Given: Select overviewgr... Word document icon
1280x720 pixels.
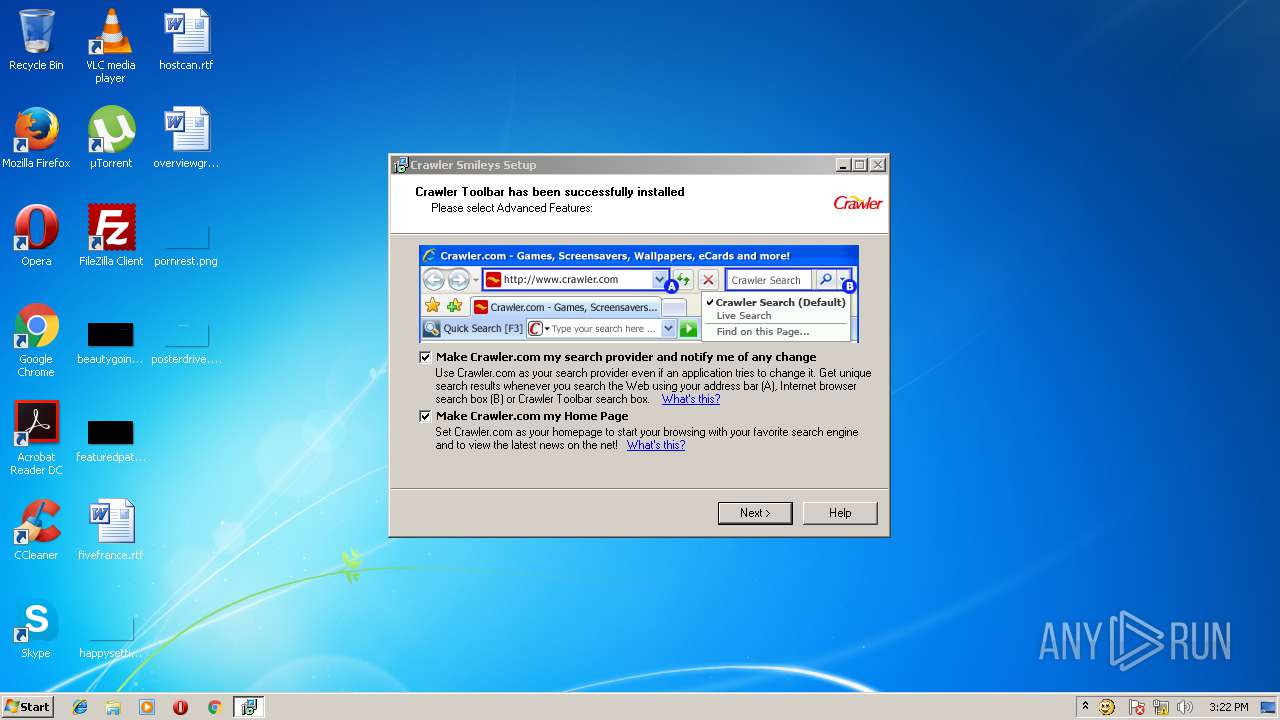Looking at the screenshot, I should point(186,138).
